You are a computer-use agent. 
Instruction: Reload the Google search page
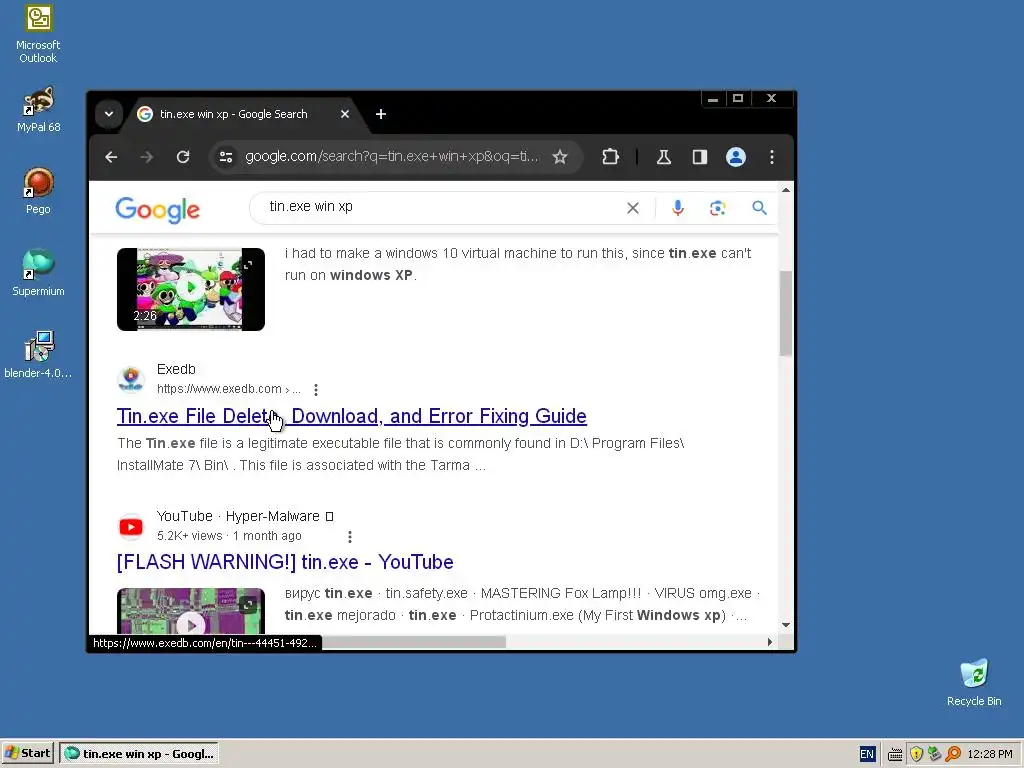[x=183, y=157]
